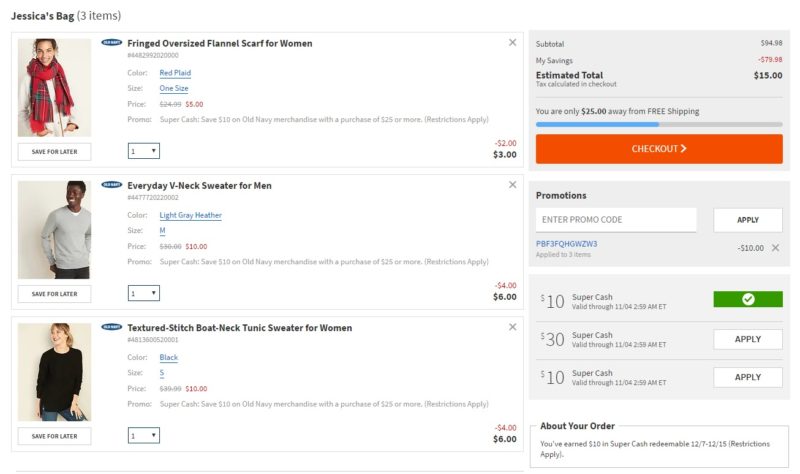Open the quantity dropdown for men's V-Neck sweater

click(x=143, y=293)
